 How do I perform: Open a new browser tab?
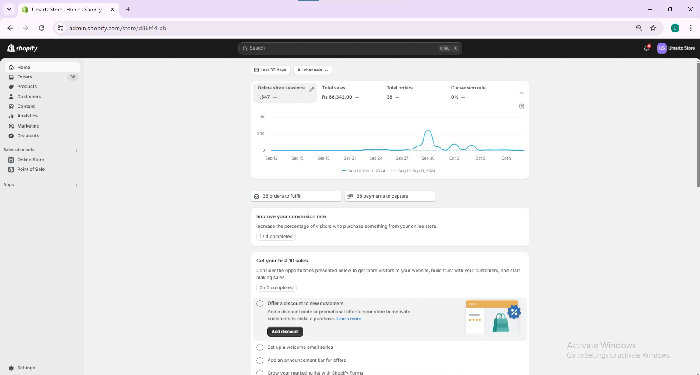(x=128, y=9)
